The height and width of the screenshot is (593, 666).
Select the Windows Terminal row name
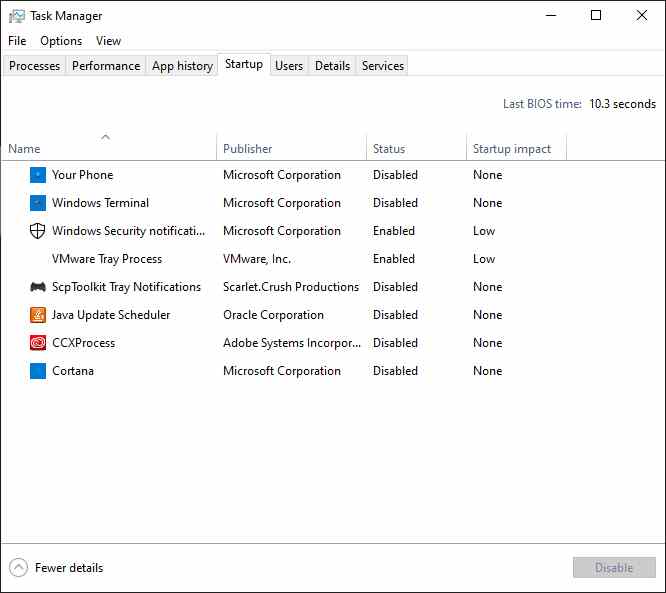click(100, 203)
